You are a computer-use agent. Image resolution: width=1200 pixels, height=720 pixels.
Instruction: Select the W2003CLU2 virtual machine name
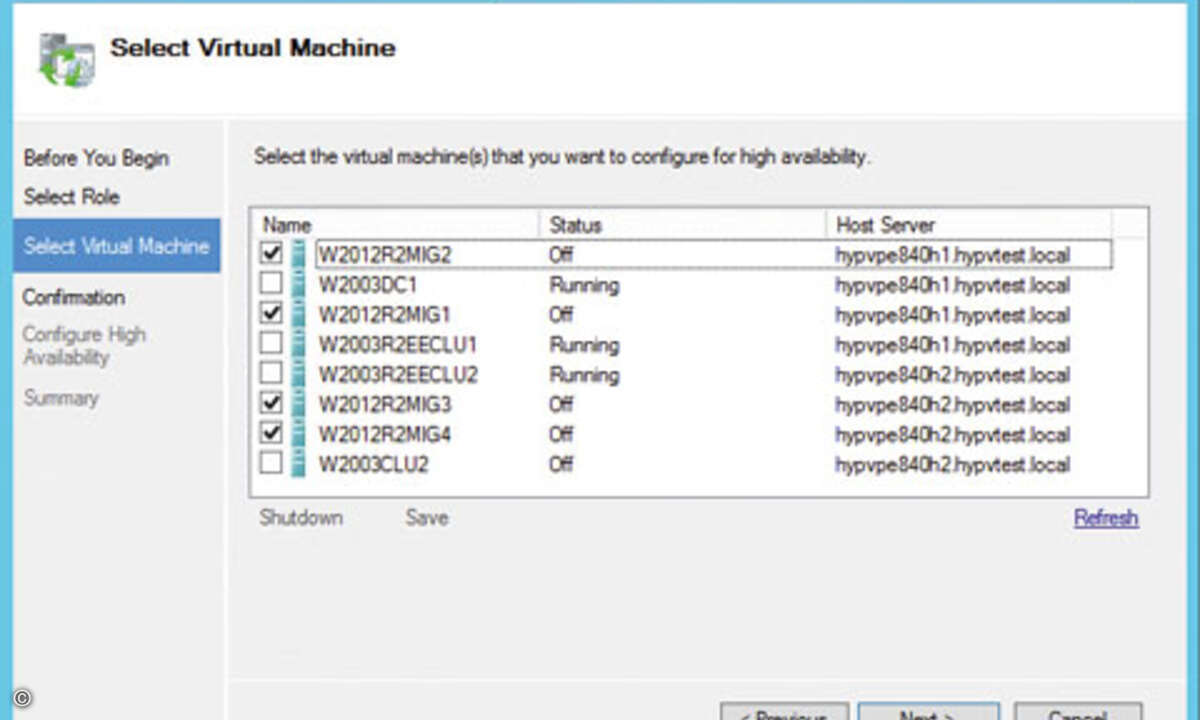pyautogui.click(x=373, y=465)
